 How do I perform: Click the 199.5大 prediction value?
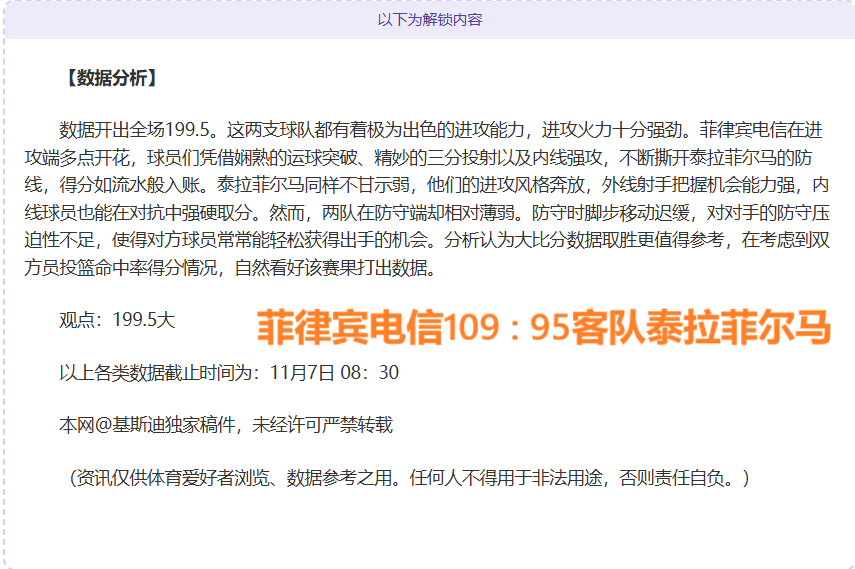144,320
